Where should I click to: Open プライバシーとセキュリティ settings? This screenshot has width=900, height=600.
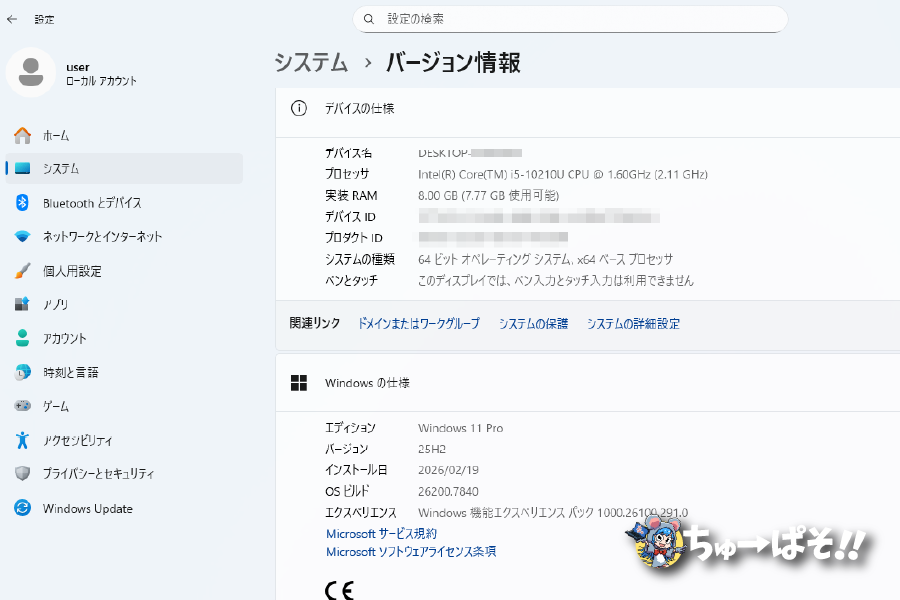pyautogui.click(x=124, y=474)
